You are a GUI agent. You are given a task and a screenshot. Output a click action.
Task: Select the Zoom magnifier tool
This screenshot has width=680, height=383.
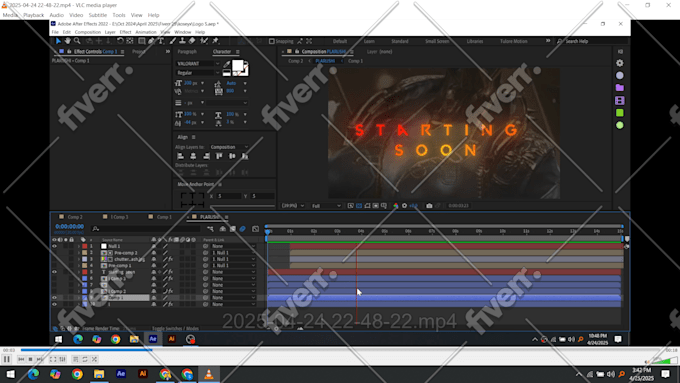[77, 41]
